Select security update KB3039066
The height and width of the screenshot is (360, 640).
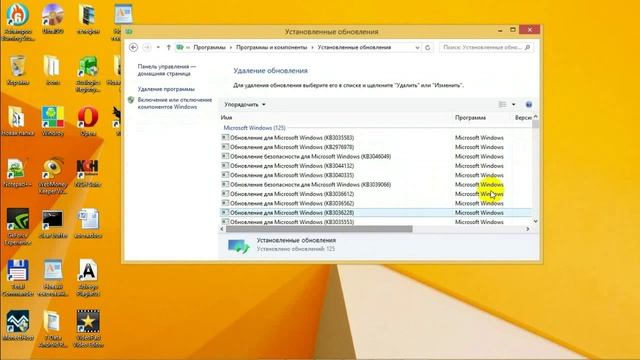376,184
